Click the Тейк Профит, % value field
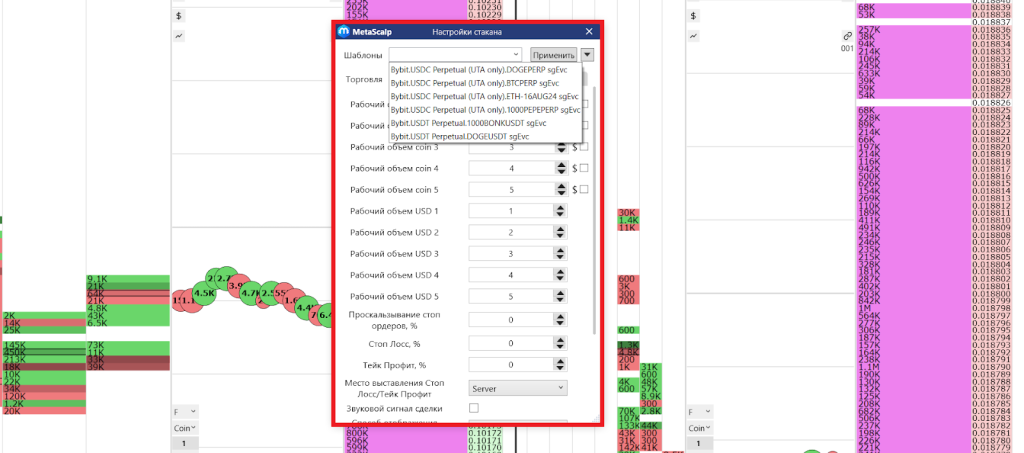The image size is (1024, 453). (512, 365)
